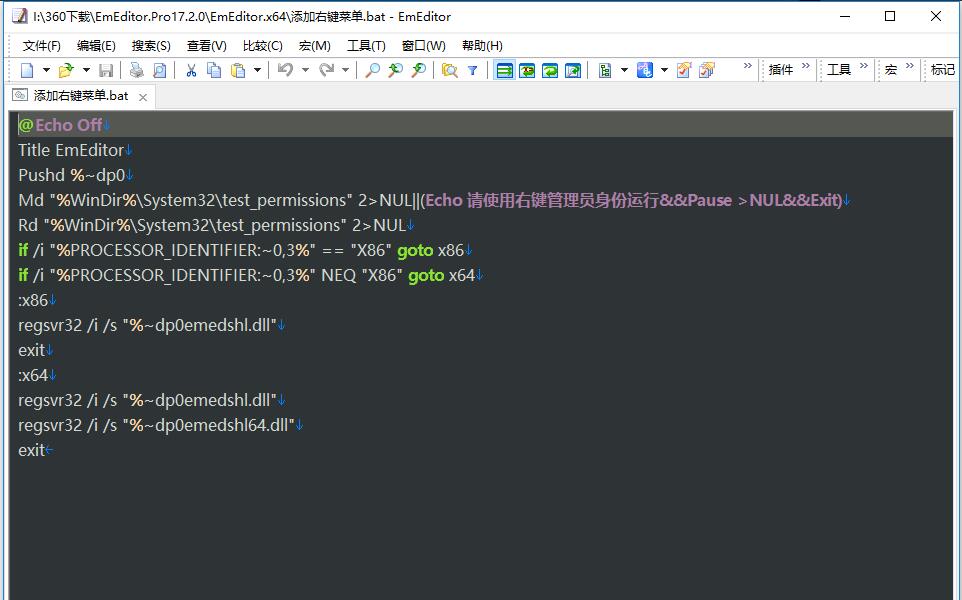Click the Copy icon in toolbar

(x=214, y=70)
